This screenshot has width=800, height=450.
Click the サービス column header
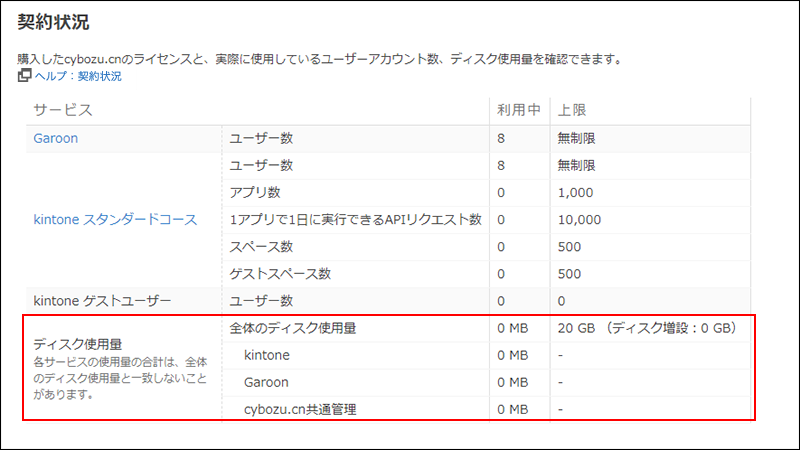click(63, 109)
